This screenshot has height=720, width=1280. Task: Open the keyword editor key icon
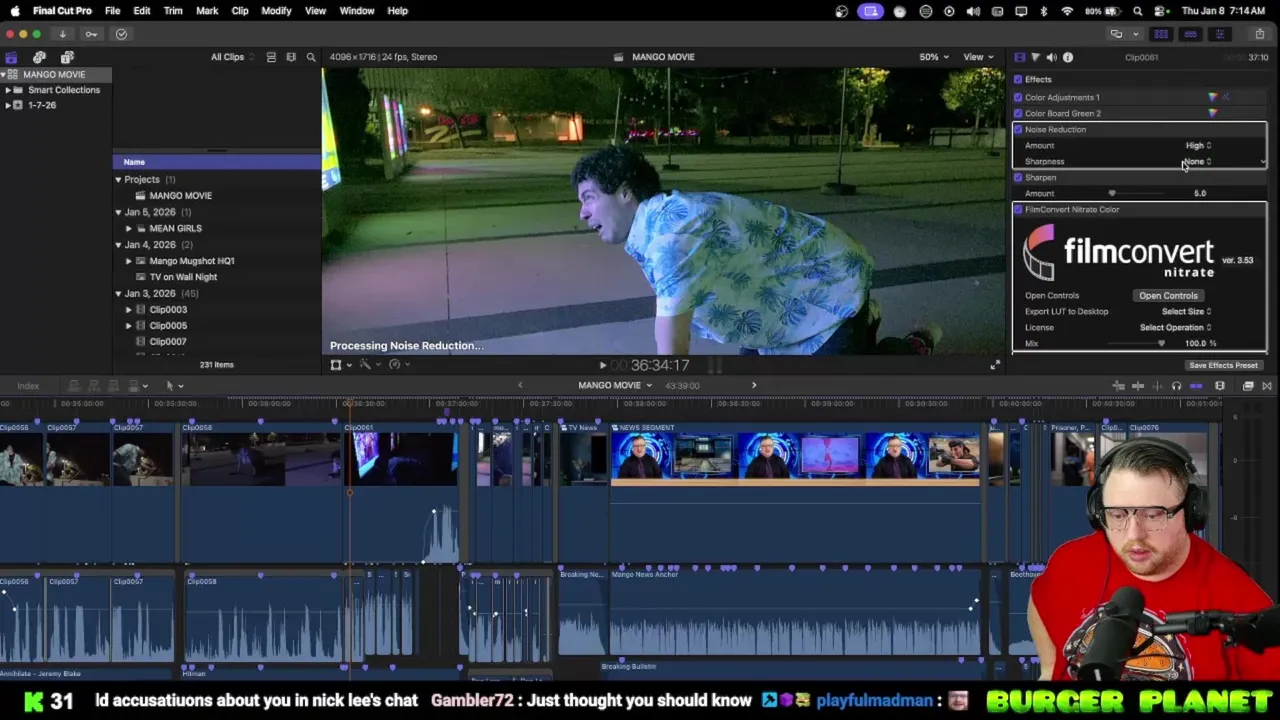click(x=91, y=34)
